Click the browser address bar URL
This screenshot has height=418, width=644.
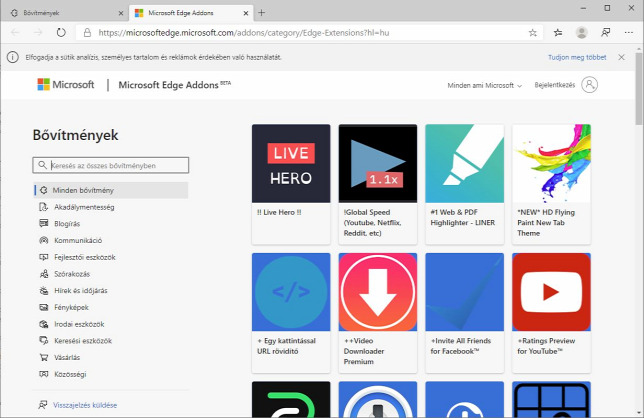click(244, 33)
